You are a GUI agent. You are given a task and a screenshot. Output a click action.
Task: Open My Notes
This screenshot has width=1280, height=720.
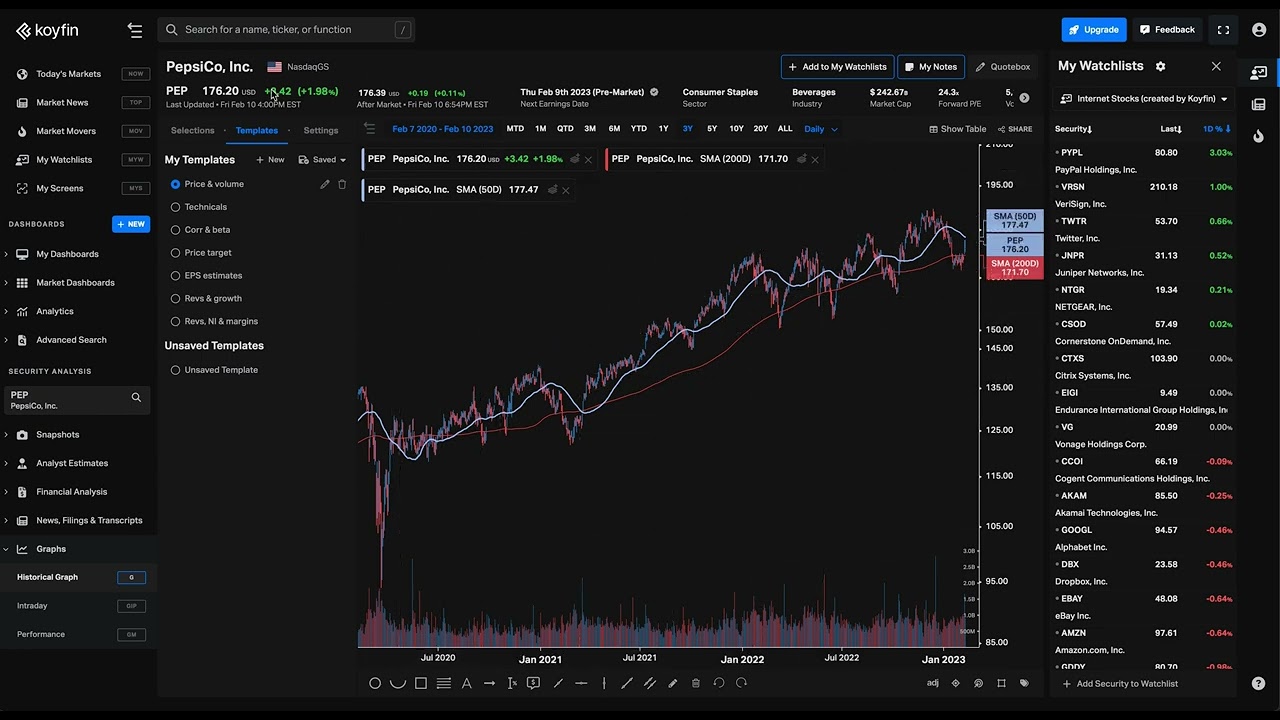coord(930,67)
